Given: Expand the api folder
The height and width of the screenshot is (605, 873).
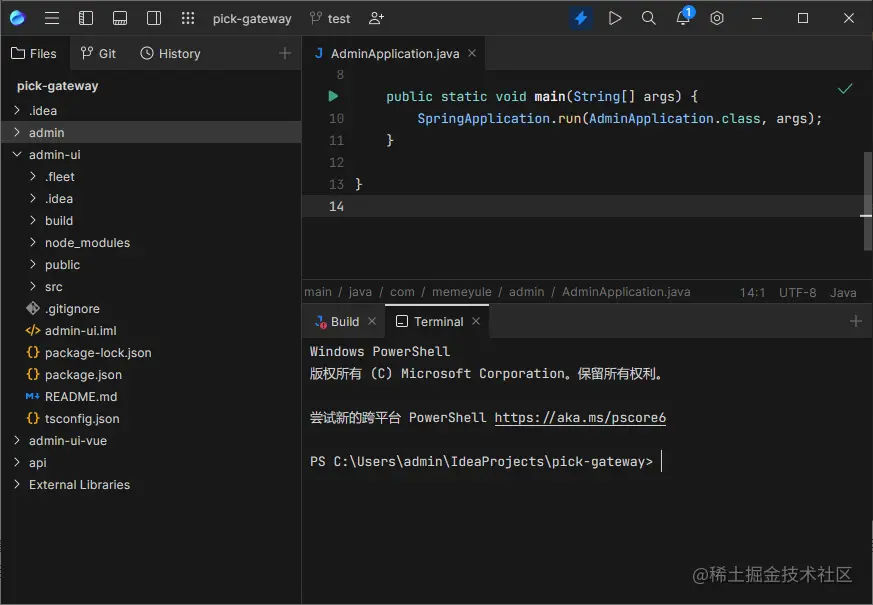Looking at the screenshot, I should point(17,463).
